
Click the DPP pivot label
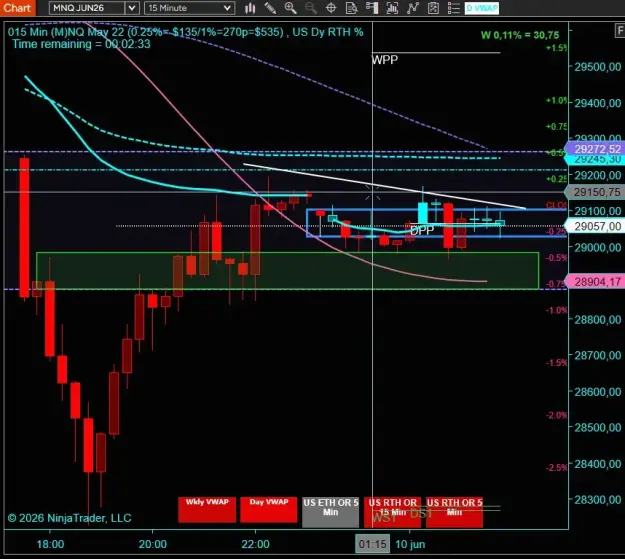click(422, 230)
